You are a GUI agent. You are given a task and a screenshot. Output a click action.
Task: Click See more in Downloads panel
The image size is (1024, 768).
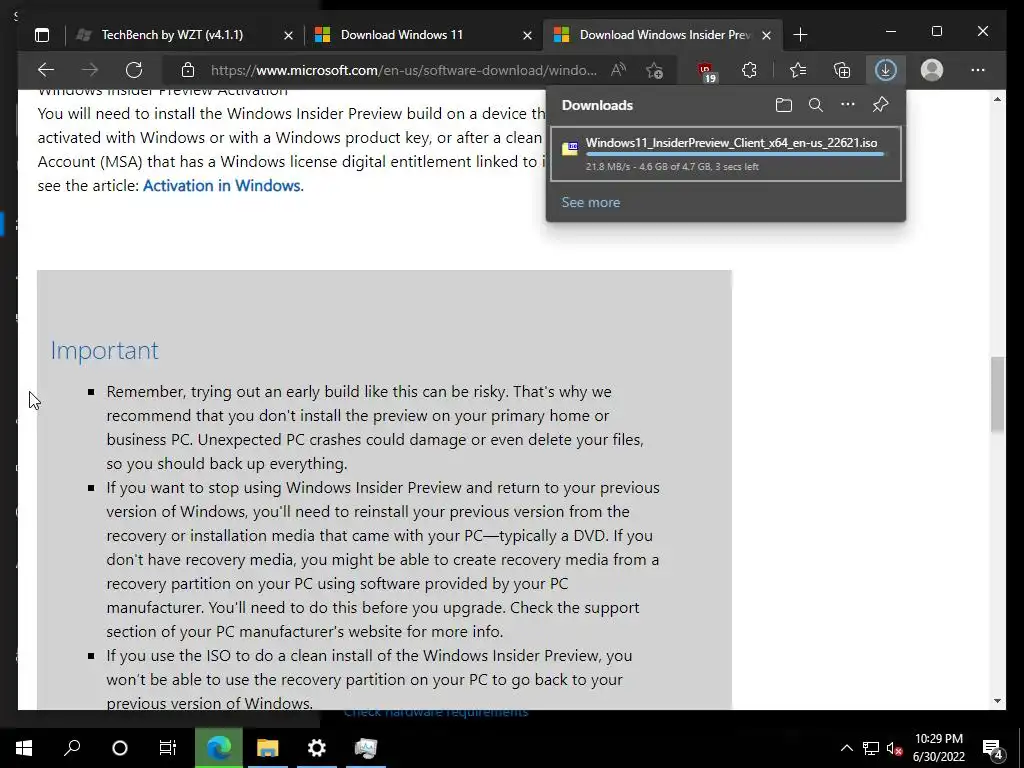coord(590,202)
